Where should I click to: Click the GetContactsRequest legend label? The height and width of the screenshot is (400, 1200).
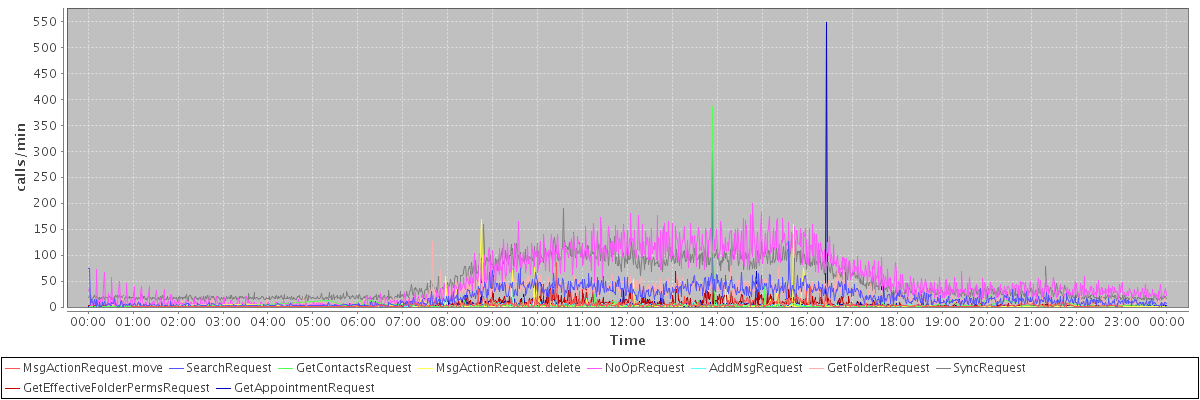354,368
